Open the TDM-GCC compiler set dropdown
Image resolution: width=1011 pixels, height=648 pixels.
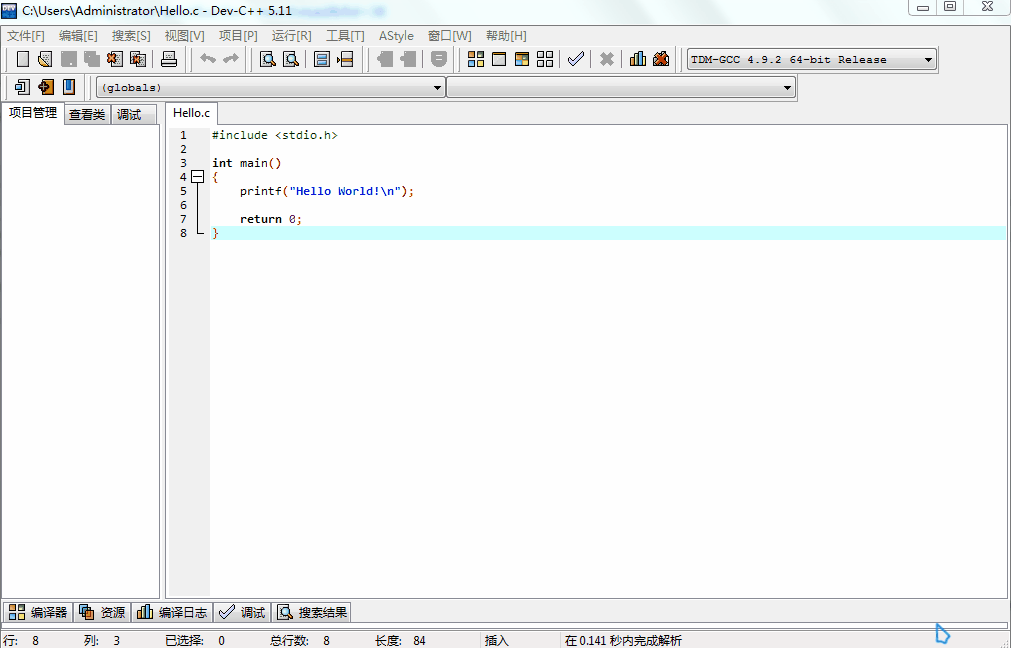click(812, 59)
